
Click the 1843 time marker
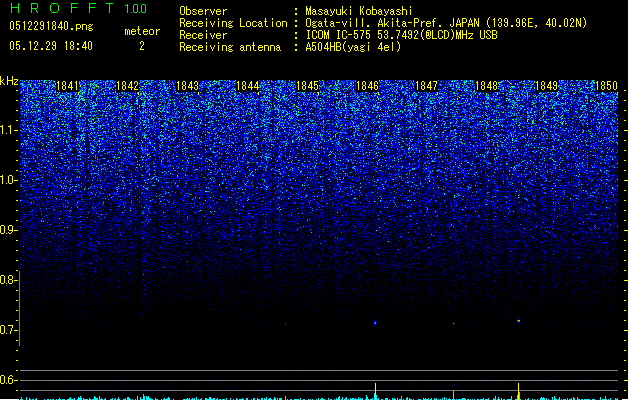coord(187,86)
